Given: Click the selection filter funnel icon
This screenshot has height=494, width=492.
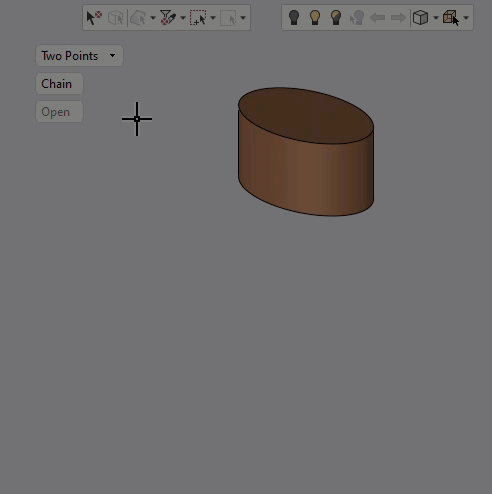Looking at the screenshot, I should pos(168,18).
